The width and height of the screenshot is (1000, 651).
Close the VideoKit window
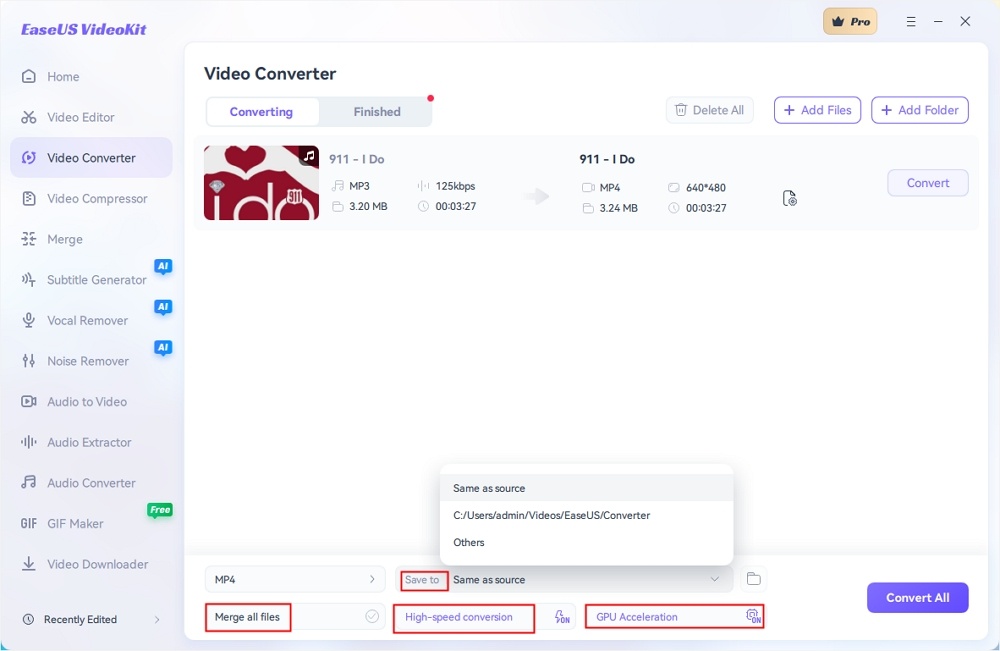[966, 22]
